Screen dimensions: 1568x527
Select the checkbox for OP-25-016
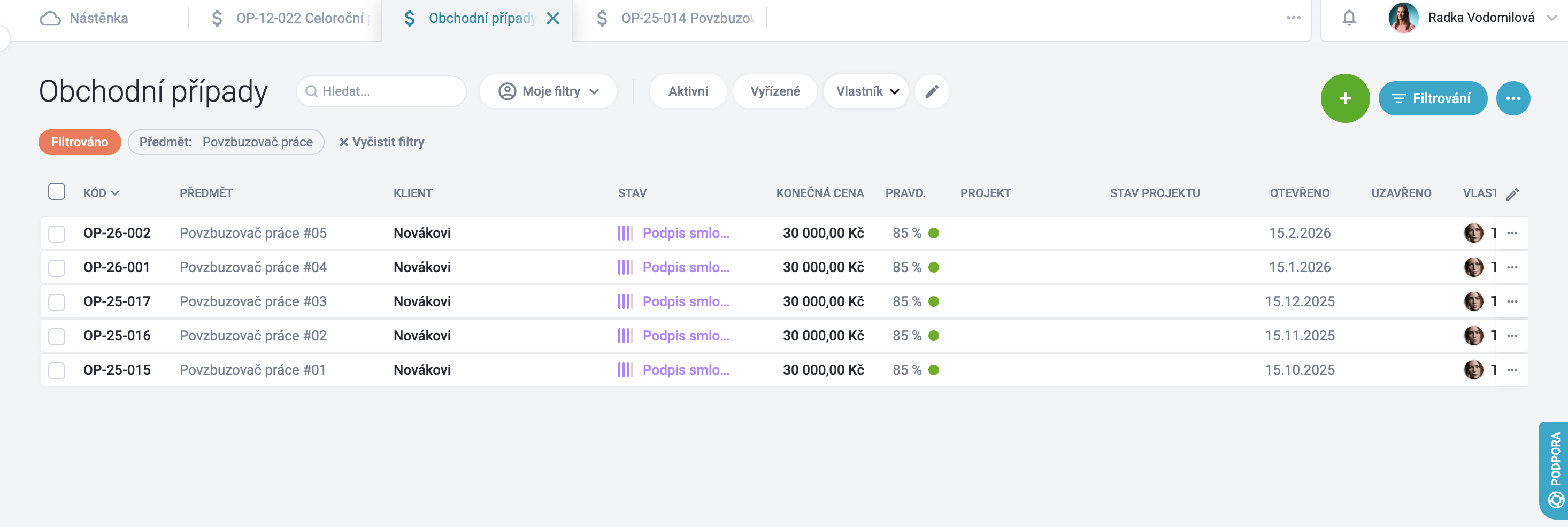point(57,336)
